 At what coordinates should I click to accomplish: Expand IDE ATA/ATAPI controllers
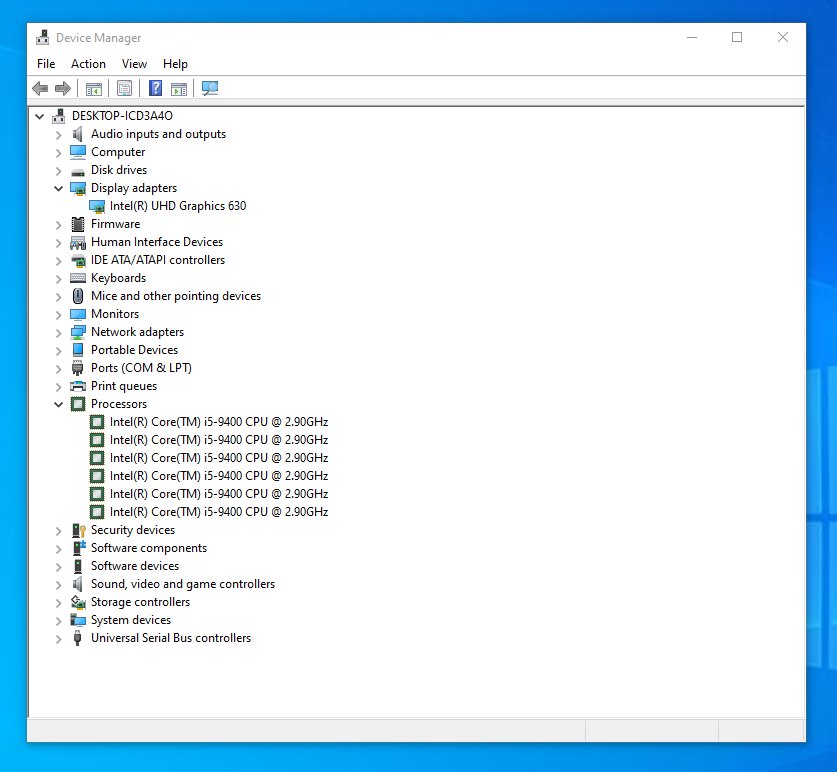(x=59, y=261)
